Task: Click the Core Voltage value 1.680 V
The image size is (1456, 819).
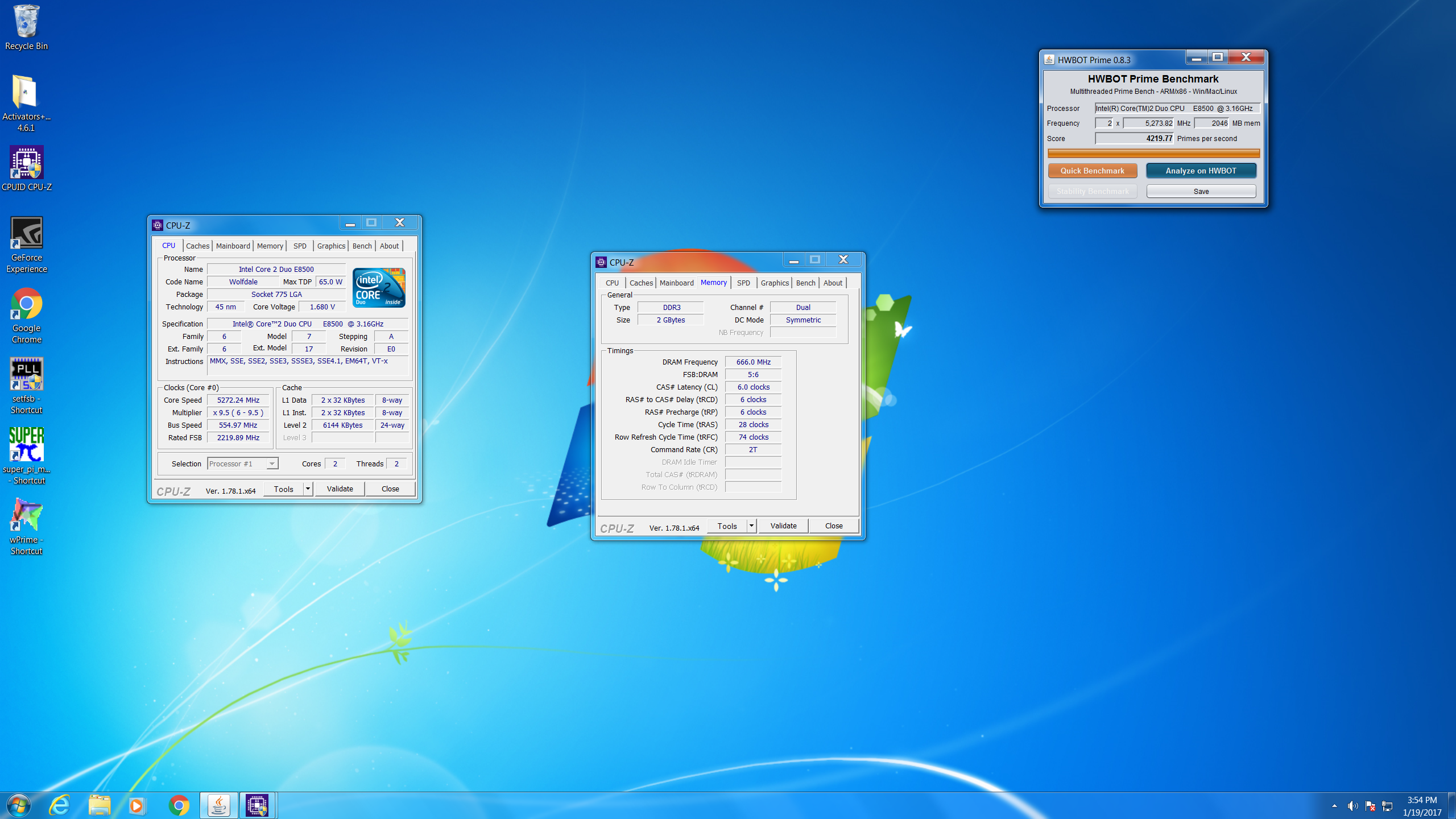Action: coord(322,307)
